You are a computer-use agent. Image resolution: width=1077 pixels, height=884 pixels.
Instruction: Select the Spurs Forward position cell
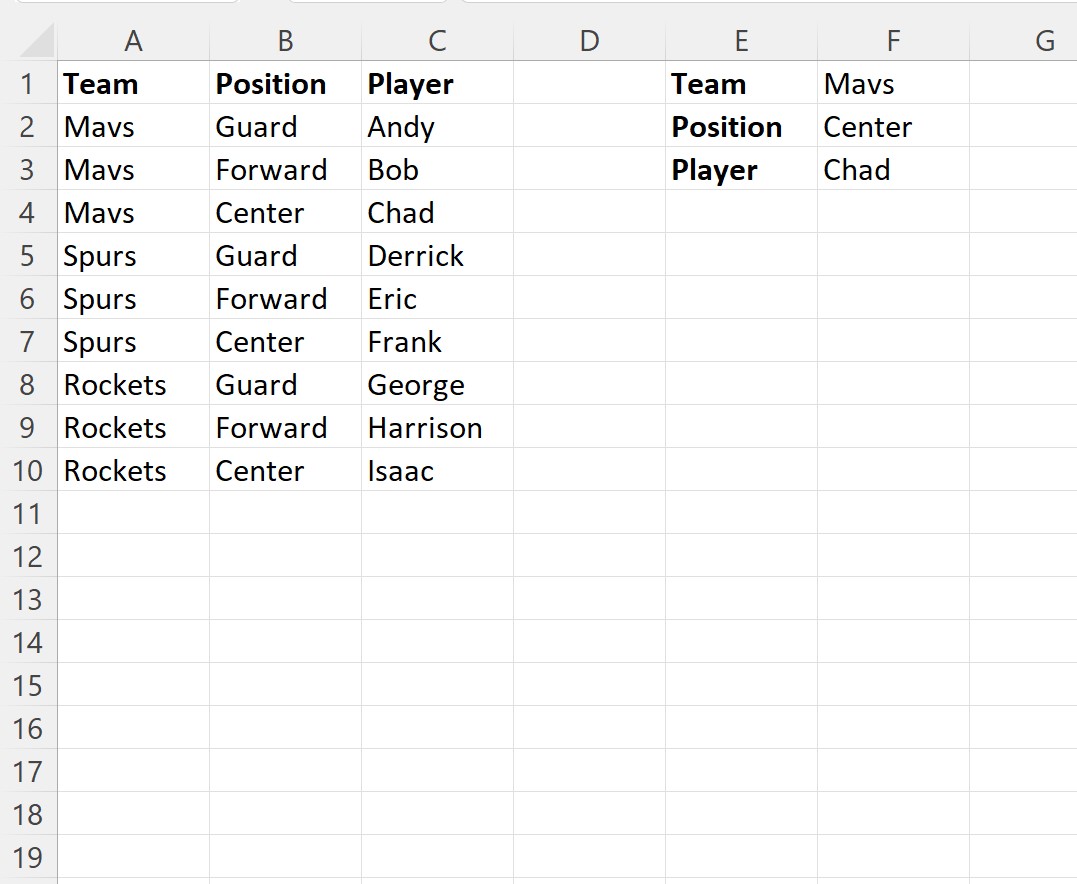285,298
